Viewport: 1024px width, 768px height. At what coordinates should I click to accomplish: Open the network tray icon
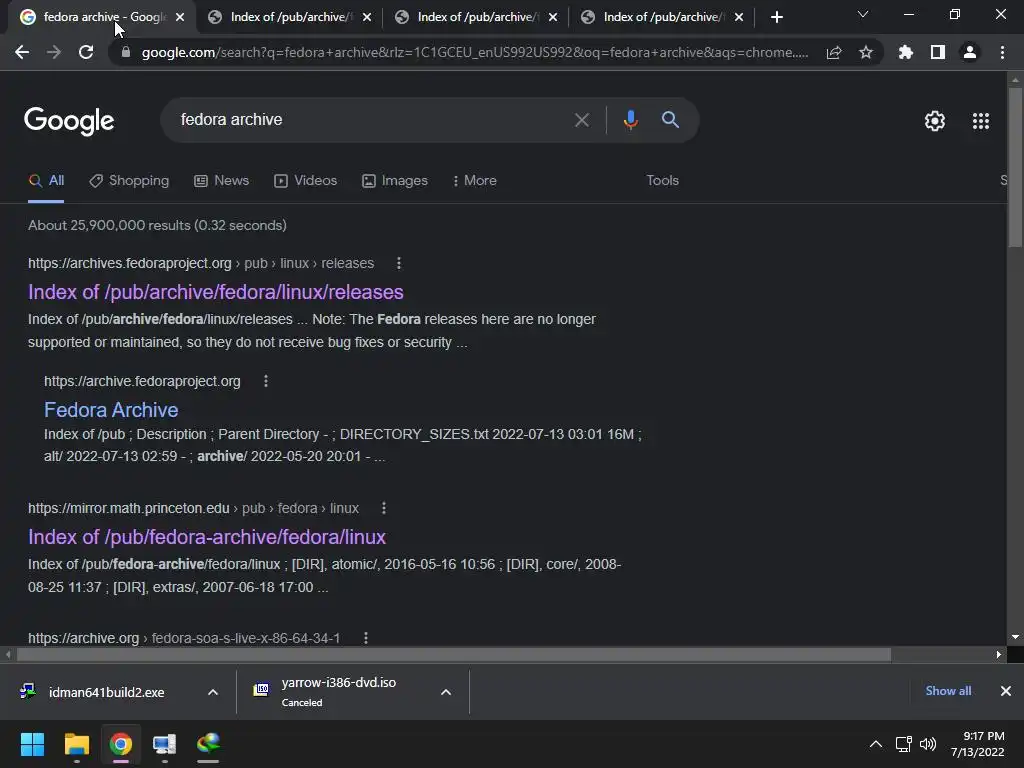point(904,744)
